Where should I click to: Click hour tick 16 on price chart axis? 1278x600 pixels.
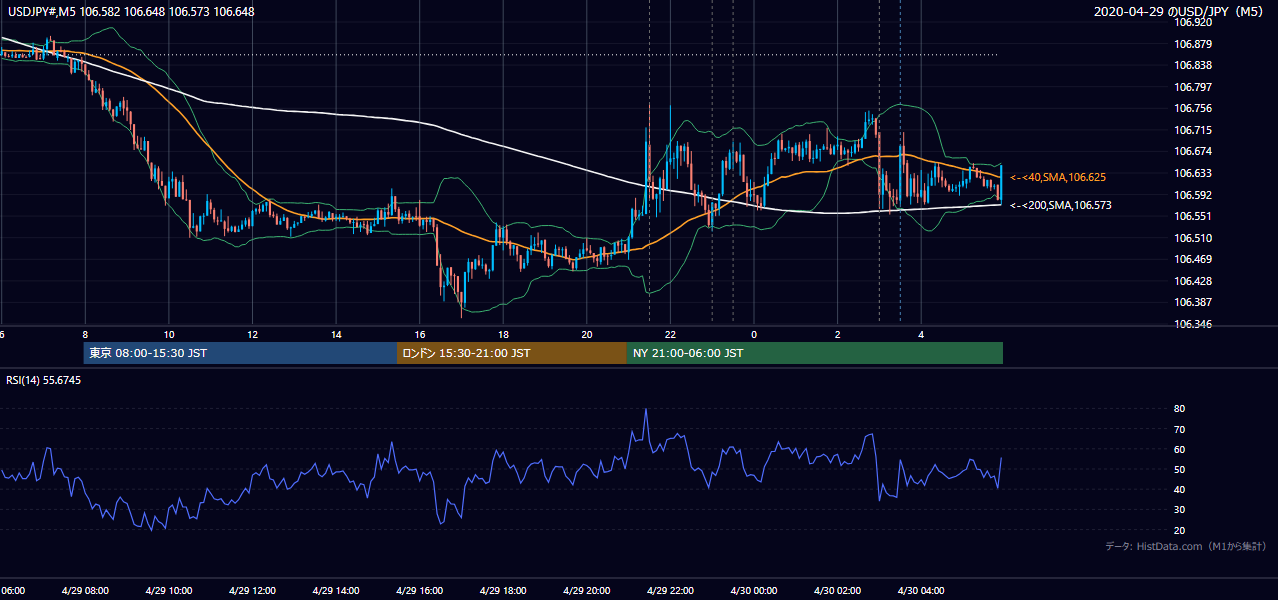420,335
